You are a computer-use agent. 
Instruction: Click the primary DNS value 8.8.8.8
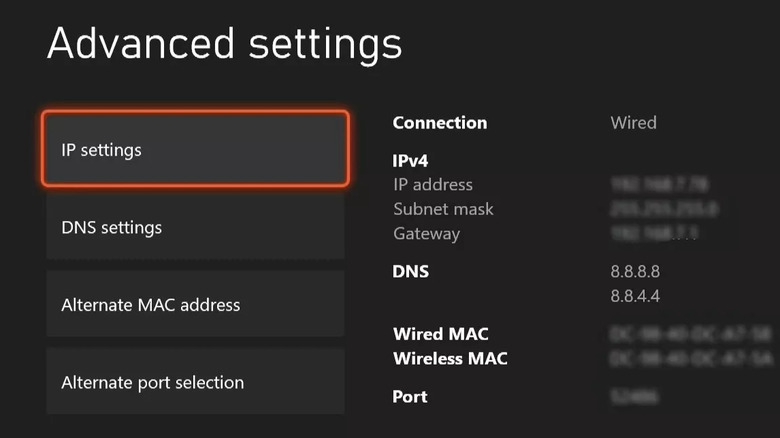pos(635,271)
